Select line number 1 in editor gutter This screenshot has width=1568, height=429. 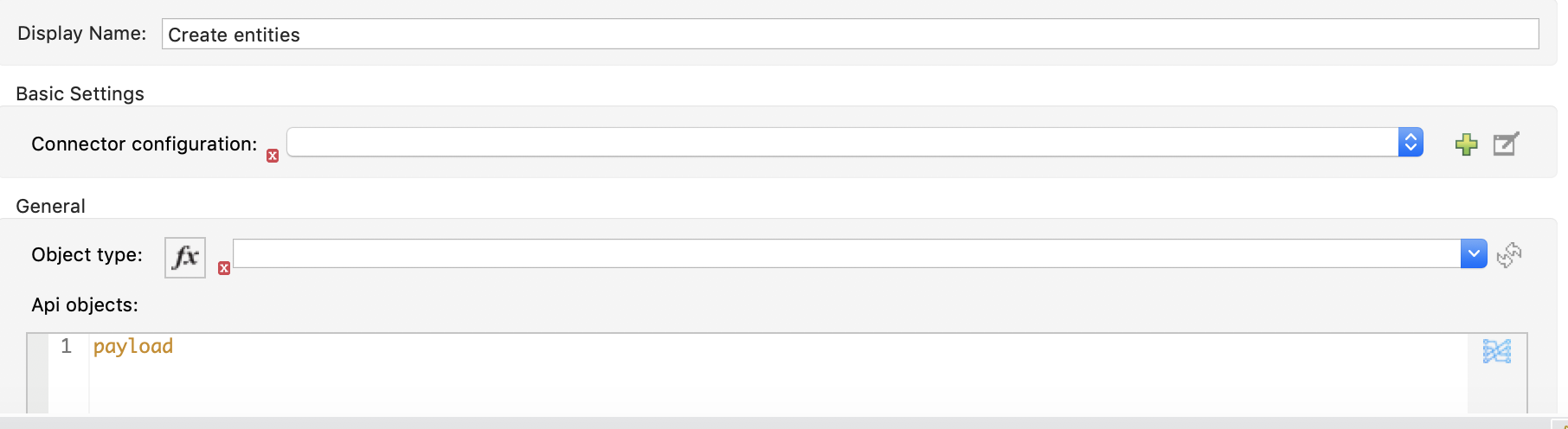click(66, 346)
